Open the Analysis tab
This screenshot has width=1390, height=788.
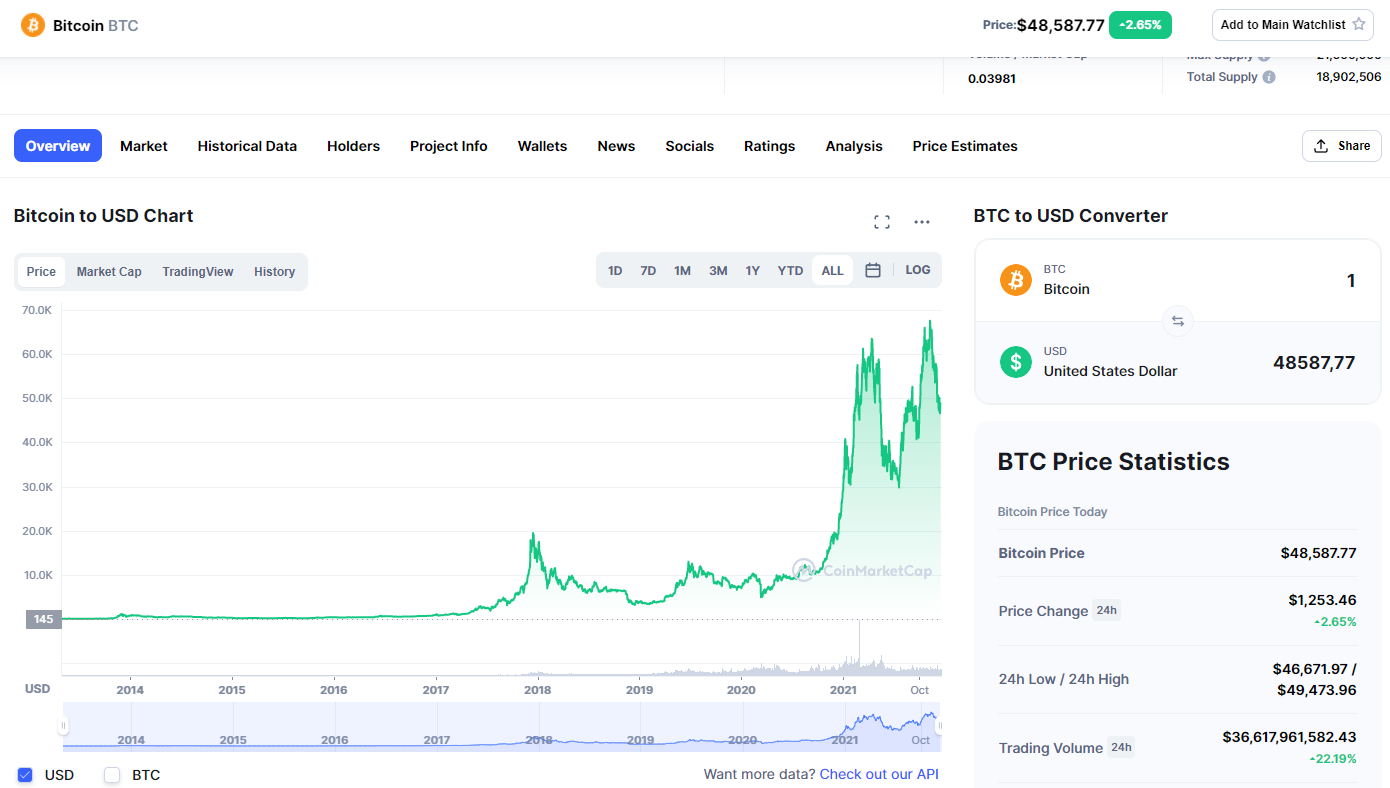[854, 146]
